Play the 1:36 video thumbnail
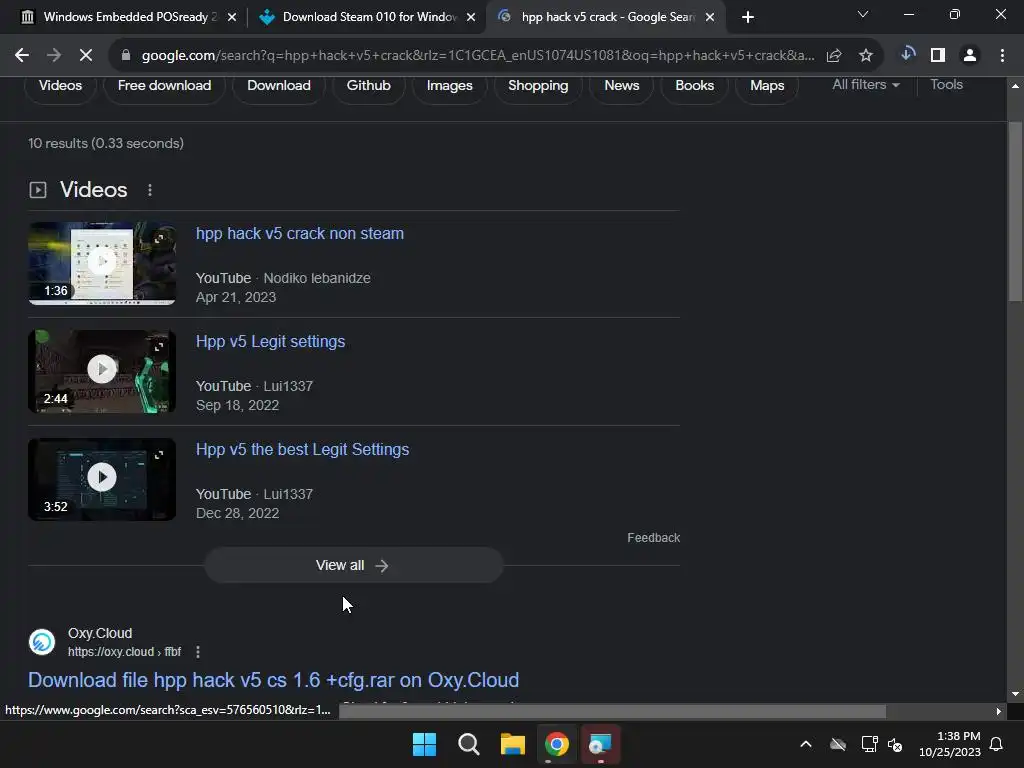1024x768 pixels. click(x=102, y=263)
